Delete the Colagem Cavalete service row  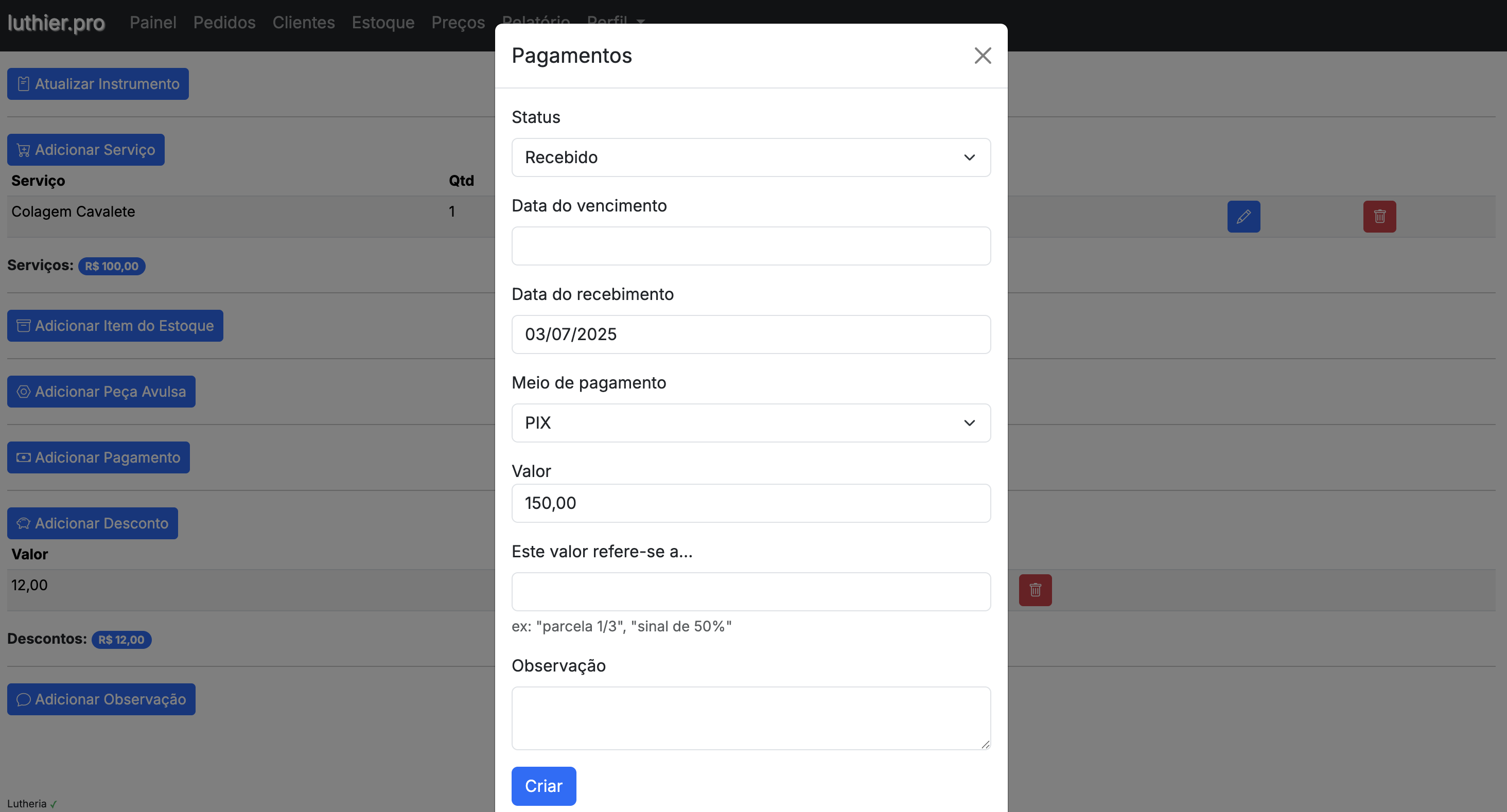tap(1379, 217)
